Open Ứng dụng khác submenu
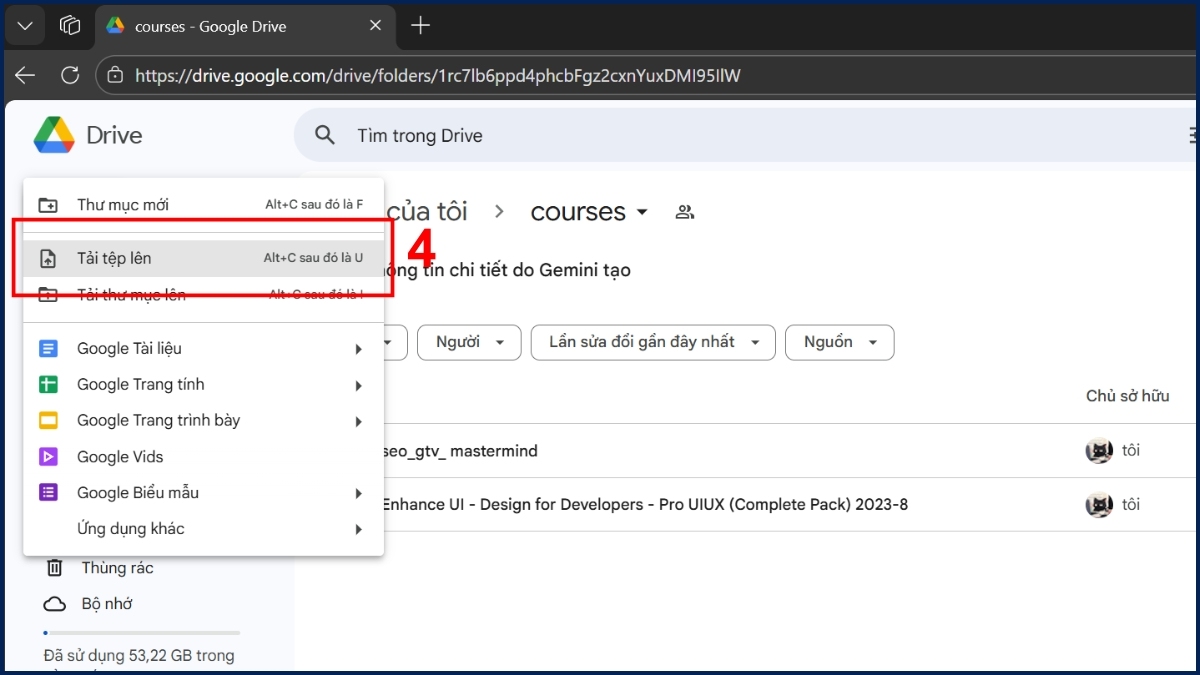The height and width of the screenshot is (675, 1200). pyautogui.click(x=204, y=529)
